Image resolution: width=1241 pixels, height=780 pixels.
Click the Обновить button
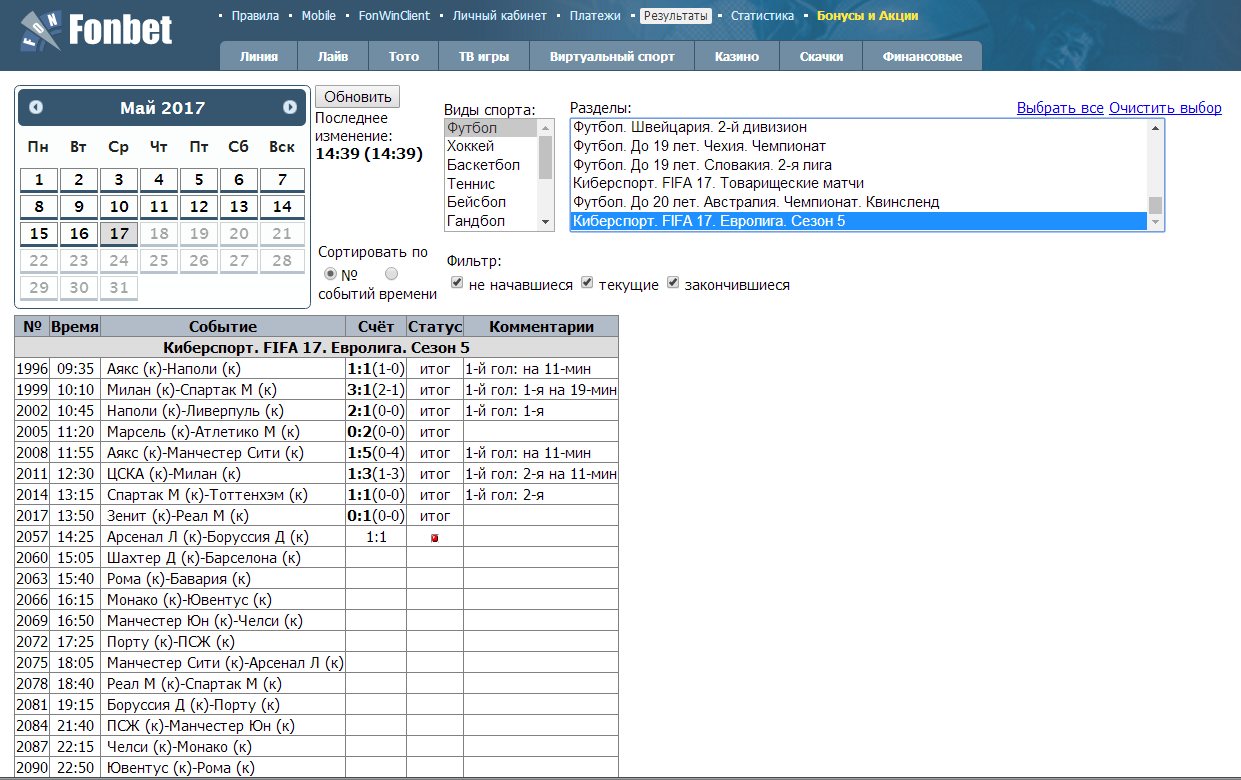pos(358,97)
